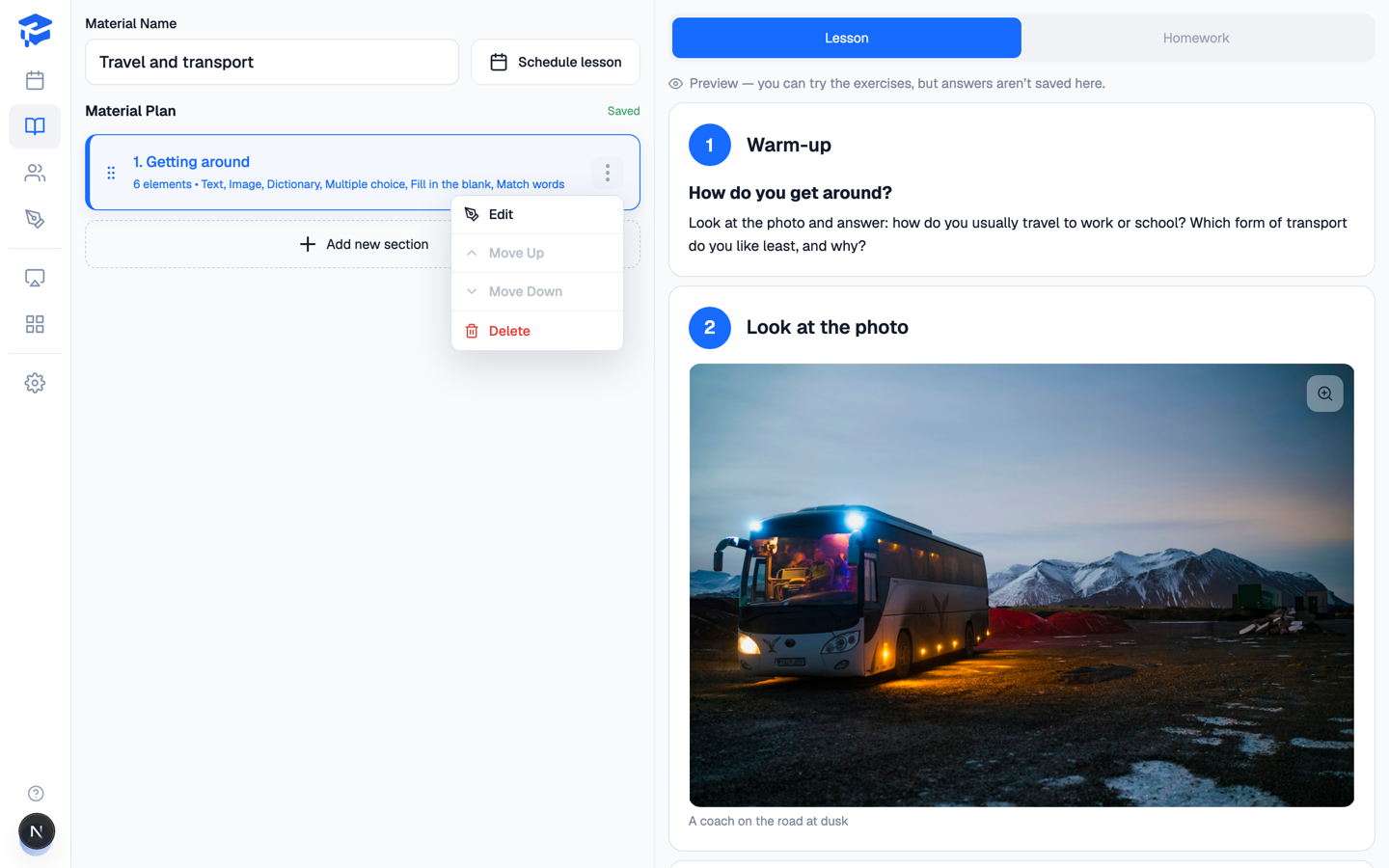Click the graduation cap app logo
This screenshot has width=1389, height=868.
[35, 30]
